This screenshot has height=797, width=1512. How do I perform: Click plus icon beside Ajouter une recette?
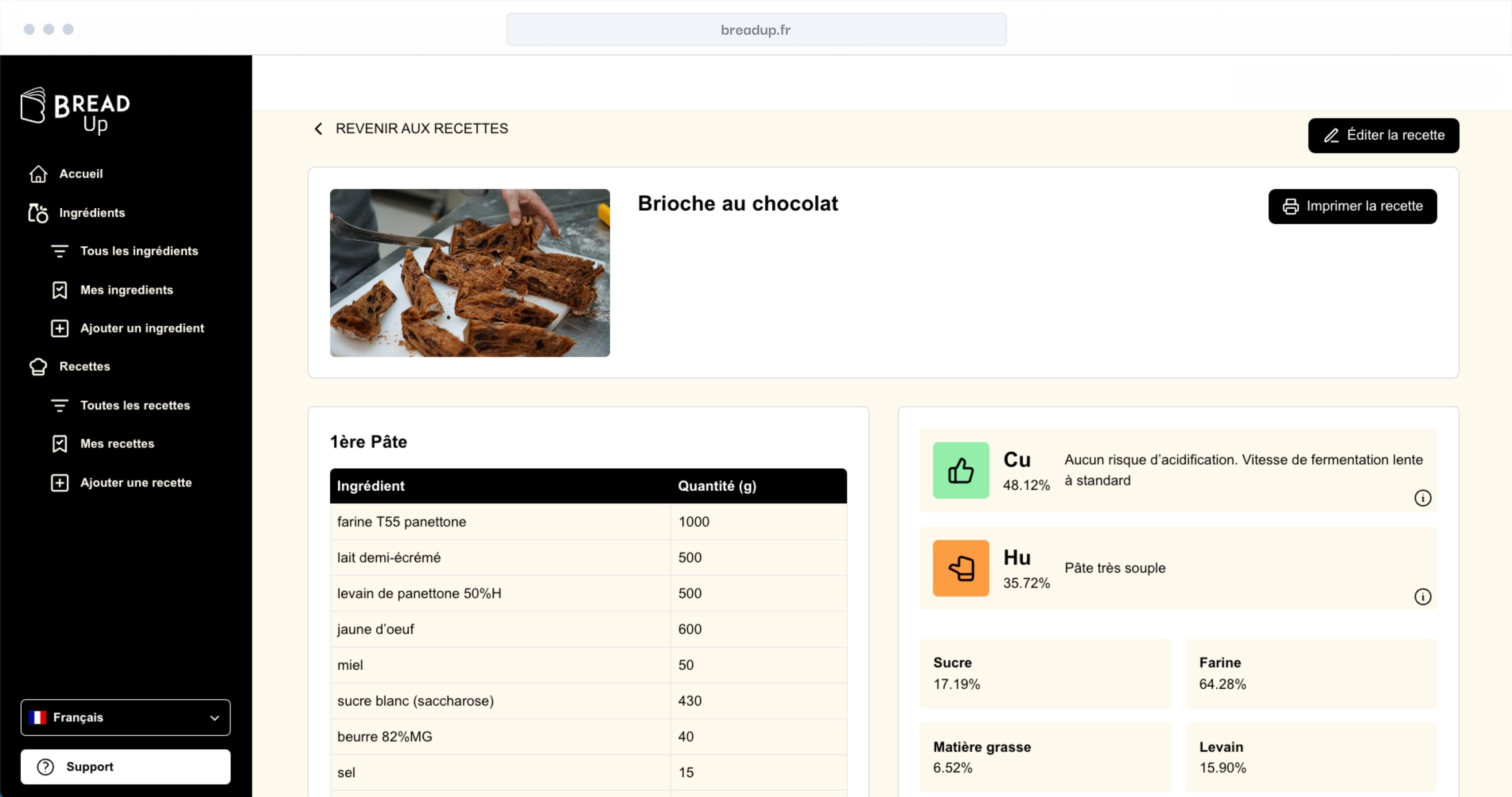tap(59, 482)
